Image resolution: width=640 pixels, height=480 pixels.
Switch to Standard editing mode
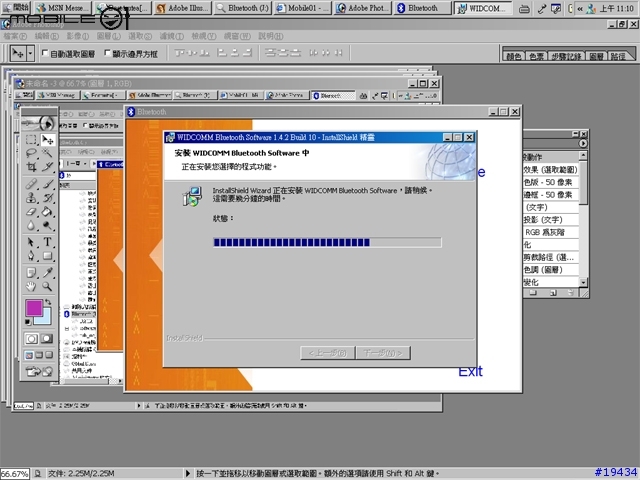pyautogui.click(x=31, y=339)
